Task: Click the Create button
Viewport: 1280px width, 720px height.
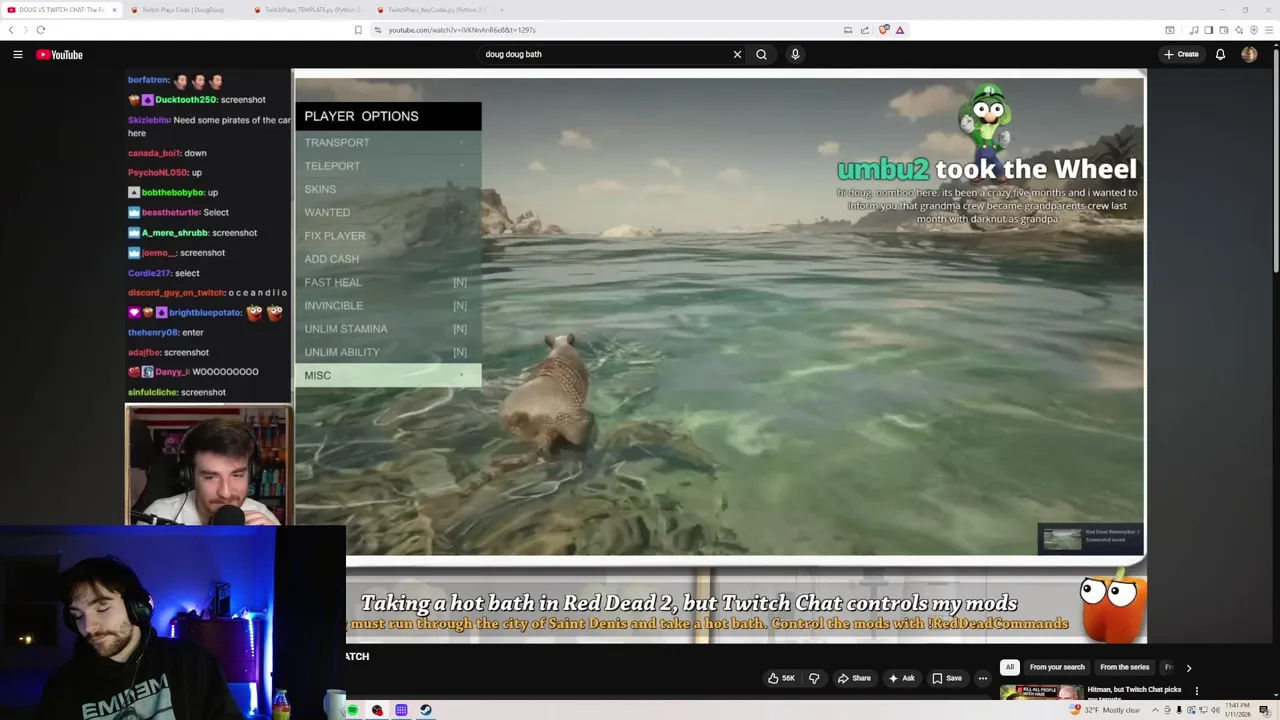Action: [1182, 55]
